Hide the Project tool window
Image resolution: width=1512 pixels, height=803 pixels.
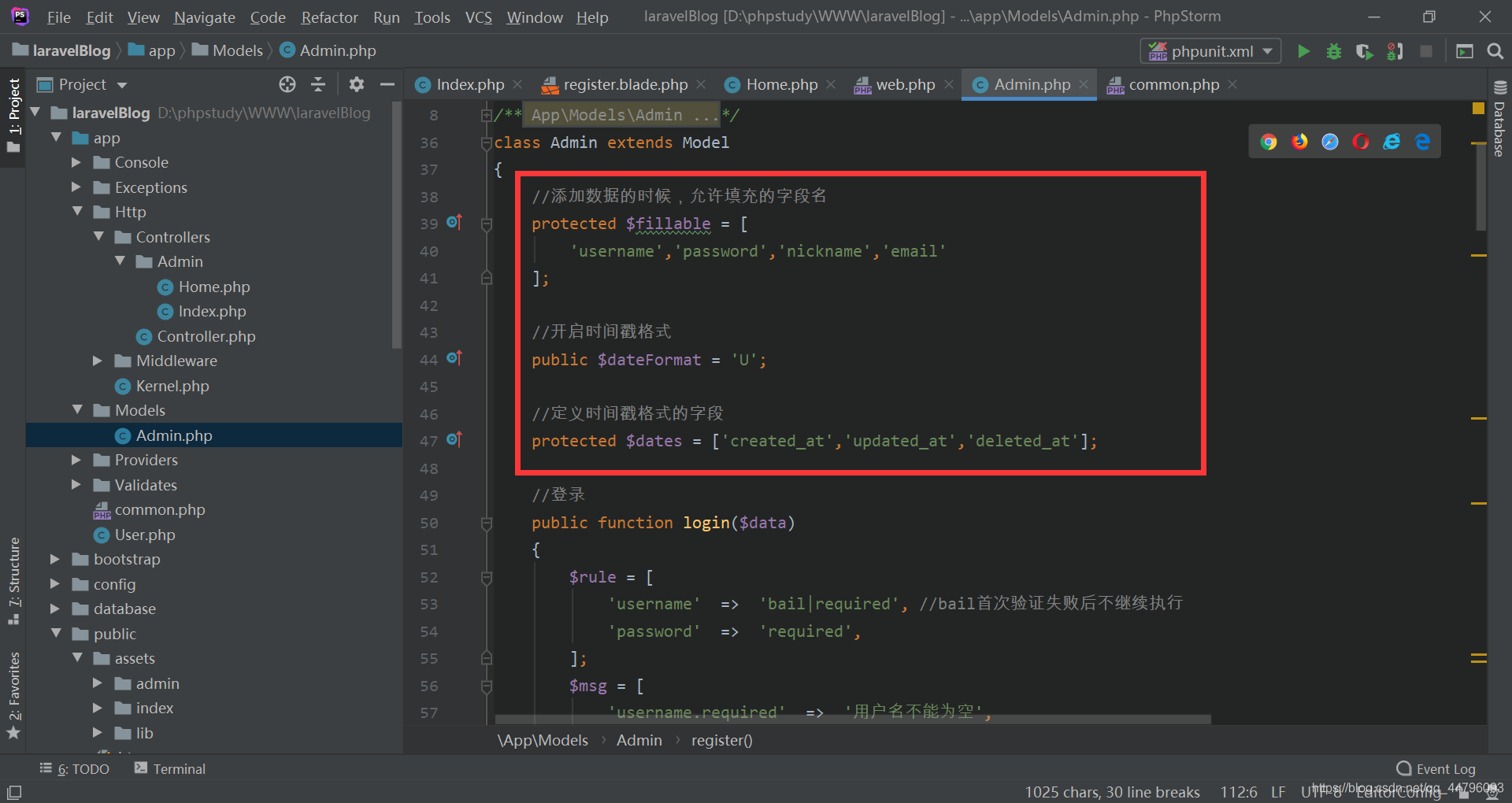point(387,84)
